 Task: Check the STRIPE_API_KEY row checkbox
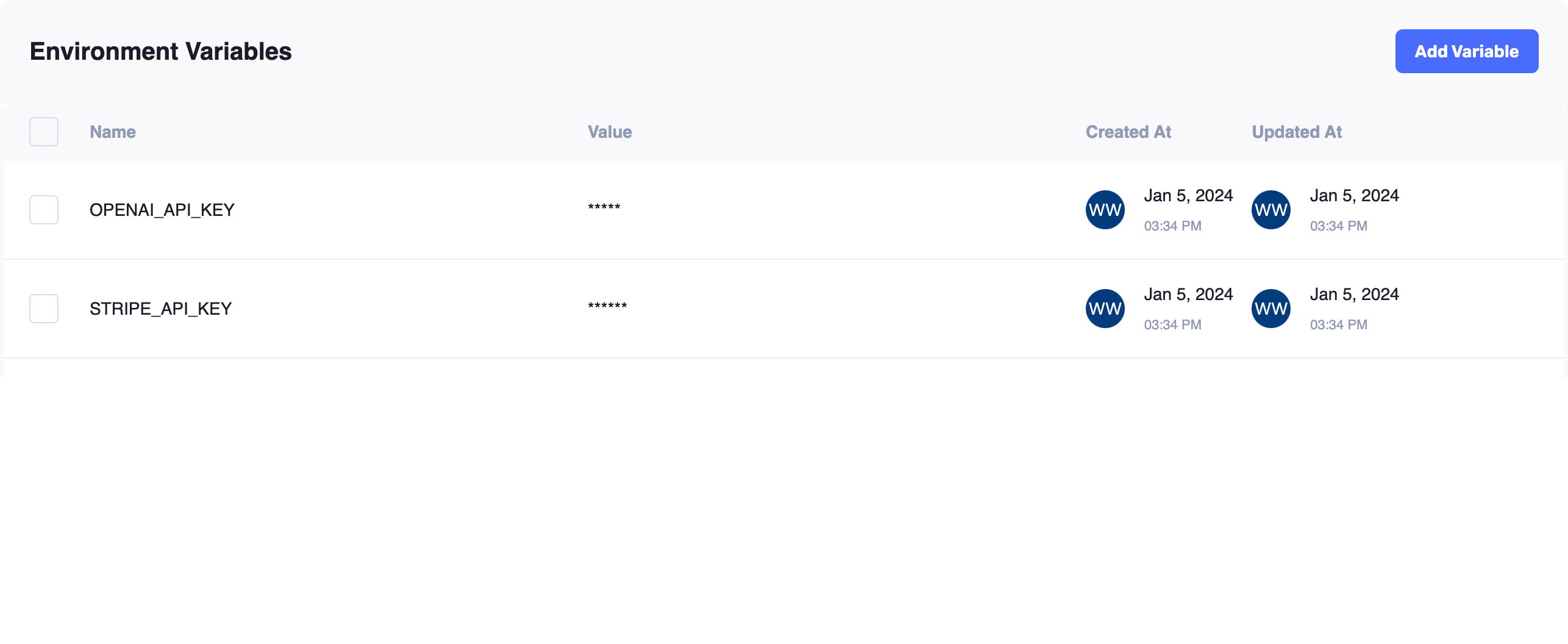click(x=44, y=309)
